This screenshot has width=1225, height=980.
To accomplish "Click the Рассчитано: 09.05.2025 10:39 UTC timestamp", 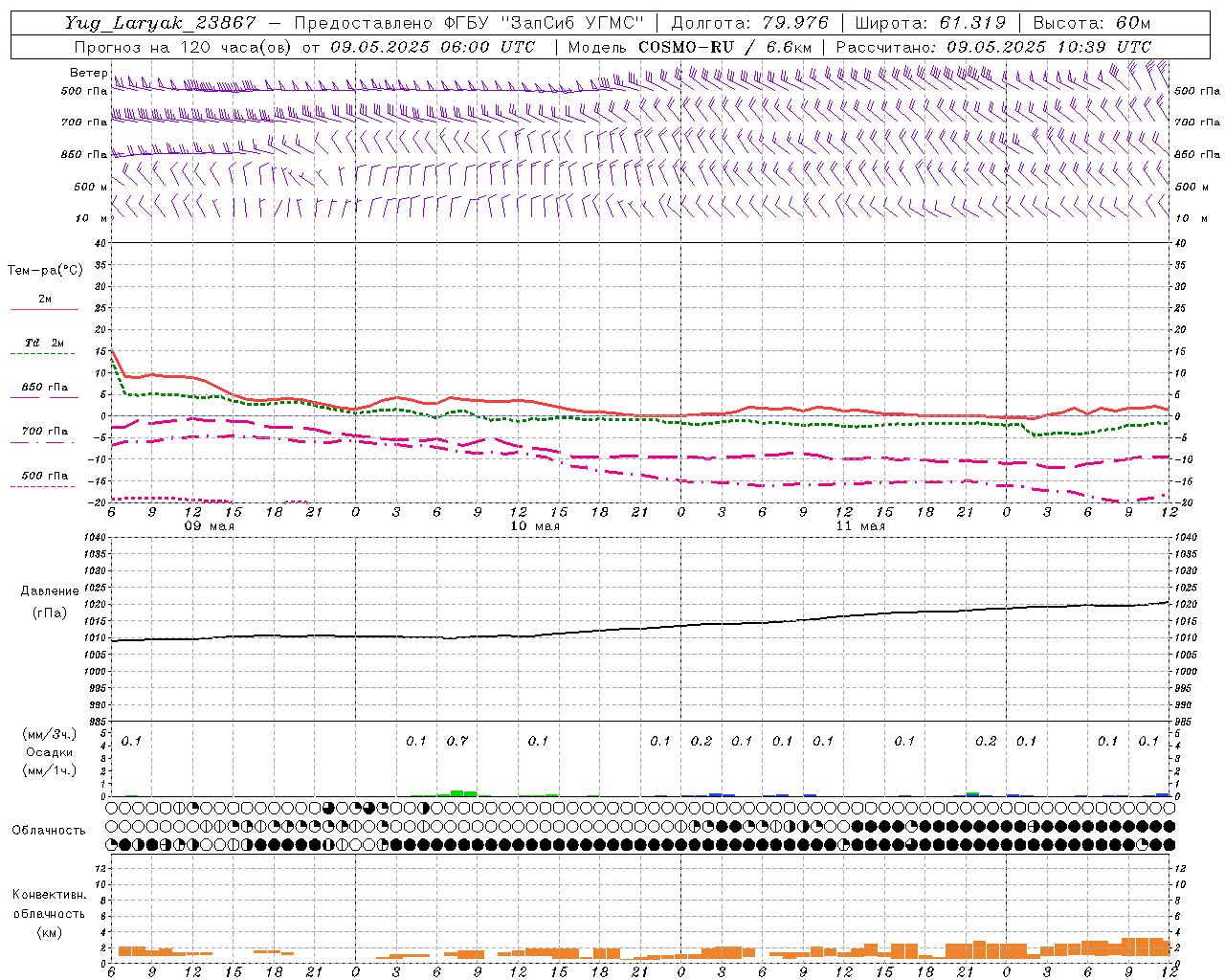I will click(993, 47).
